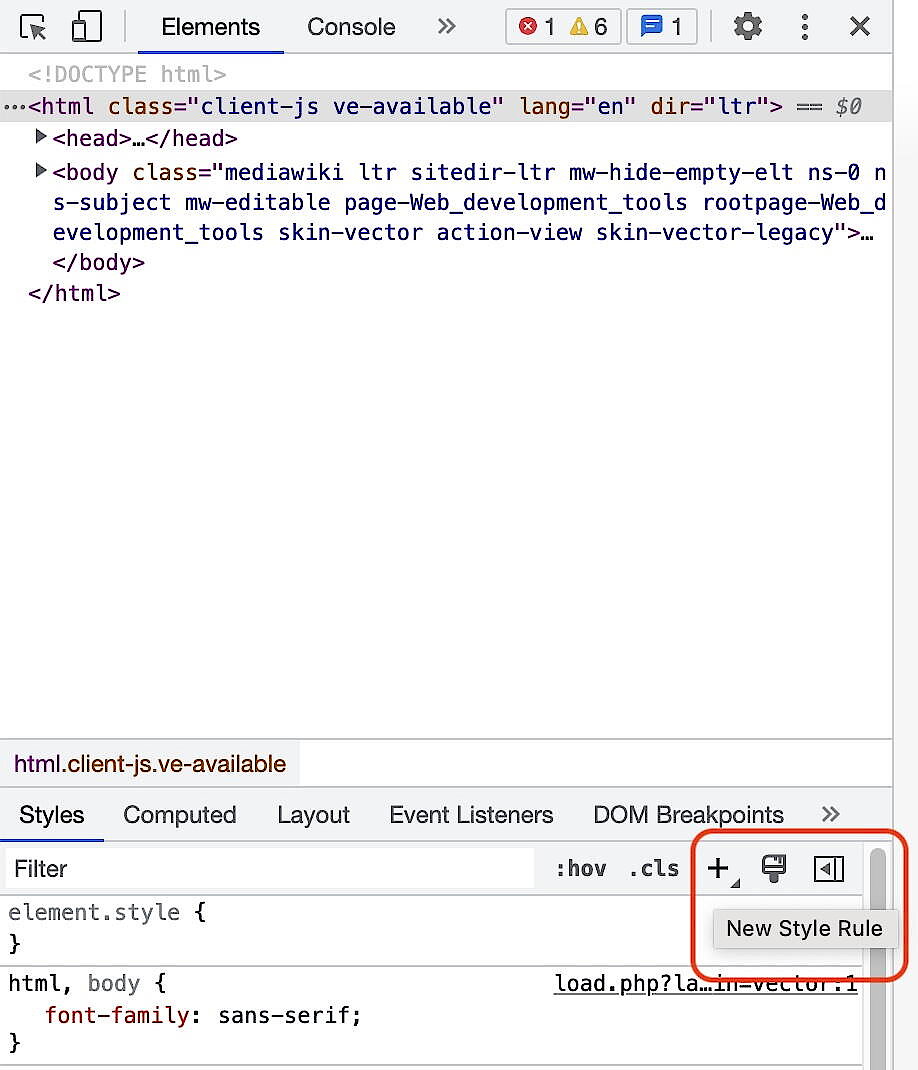918x1070 pixels.
Task: Expand the head element node
Action: pos(40,137)
